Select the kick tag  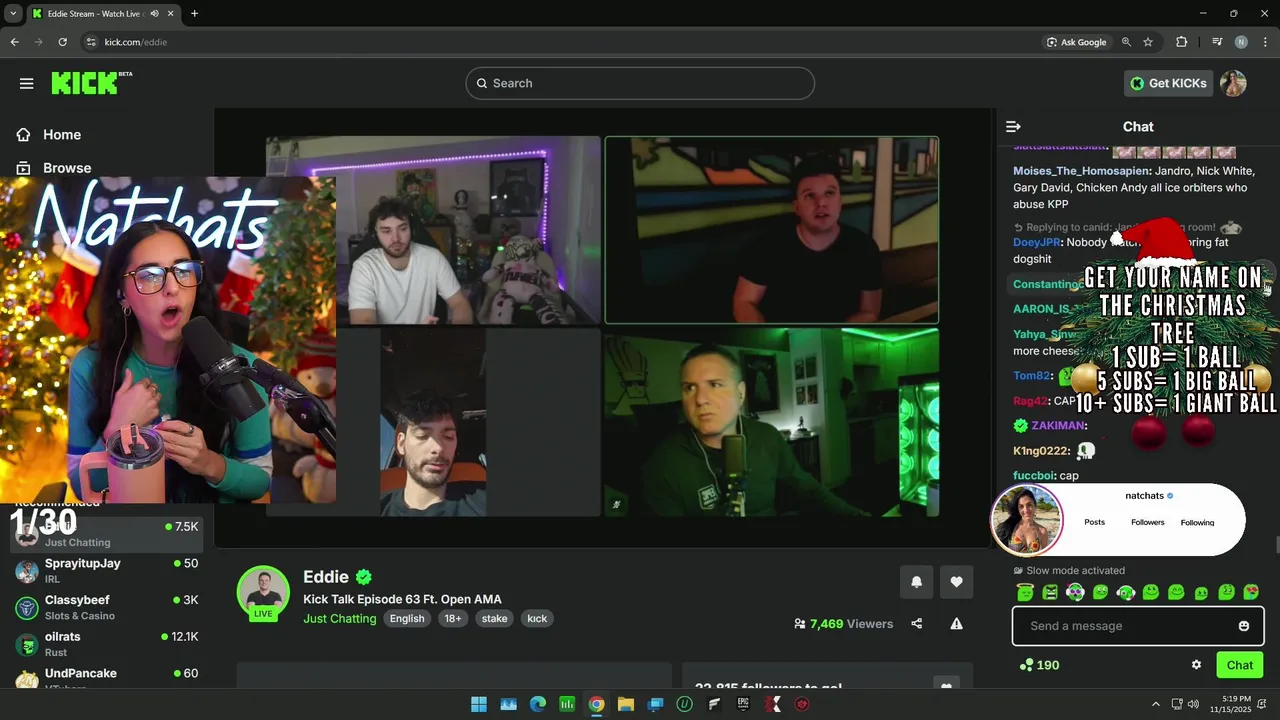(x=537, y=618)
